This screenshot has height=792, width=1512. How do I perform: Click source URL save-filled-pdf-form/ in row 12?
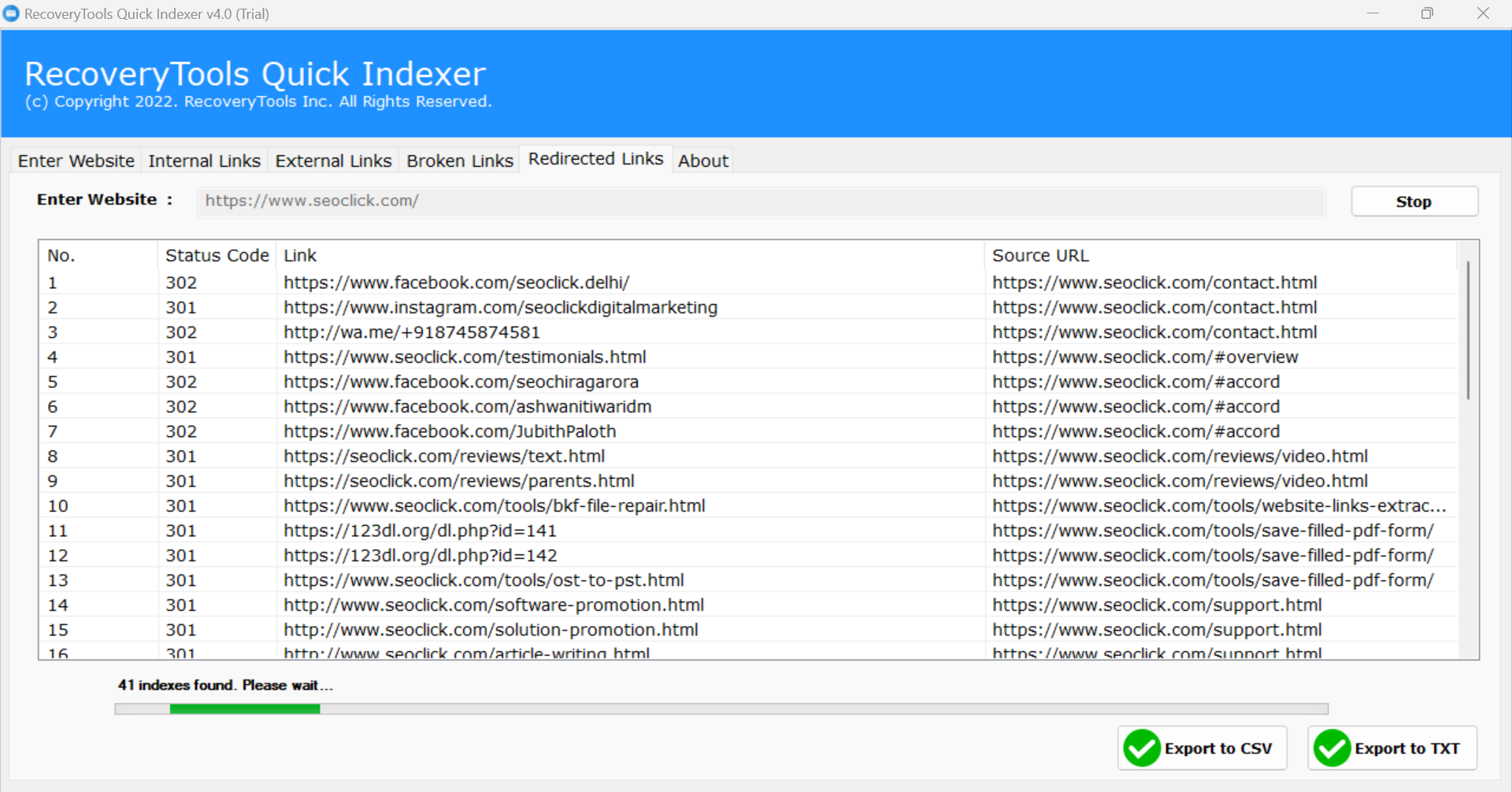click(x=1213, y=556)
